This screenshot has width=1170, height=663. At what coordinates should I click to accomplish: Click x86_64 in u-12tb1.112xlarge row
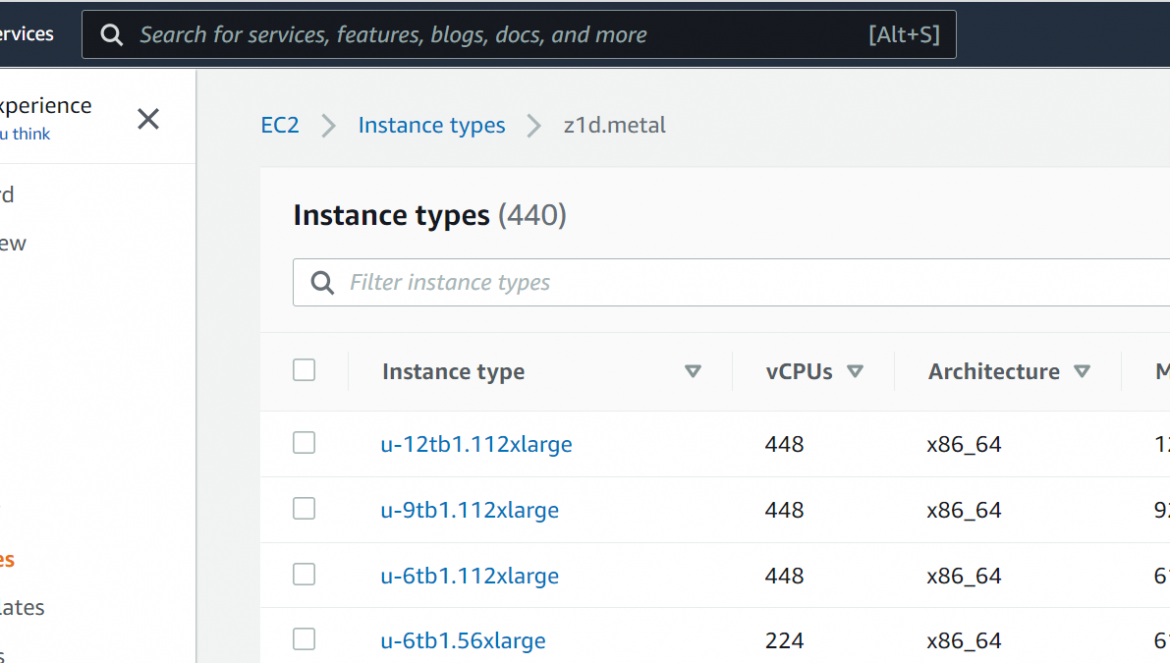[964, 444]
